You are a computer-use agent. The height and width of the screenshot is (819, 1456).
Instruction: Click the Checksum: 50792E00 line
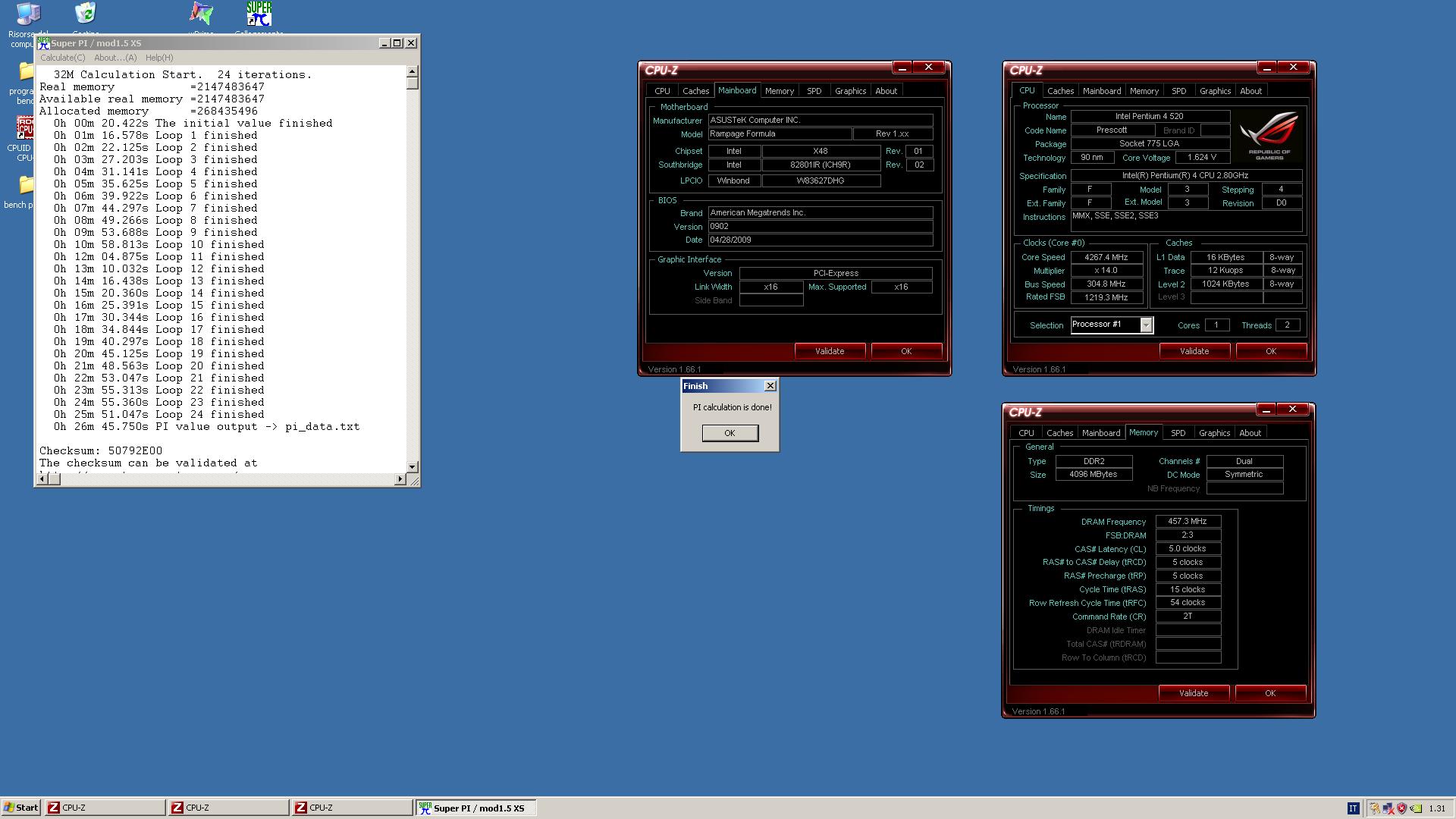point(101,451)
